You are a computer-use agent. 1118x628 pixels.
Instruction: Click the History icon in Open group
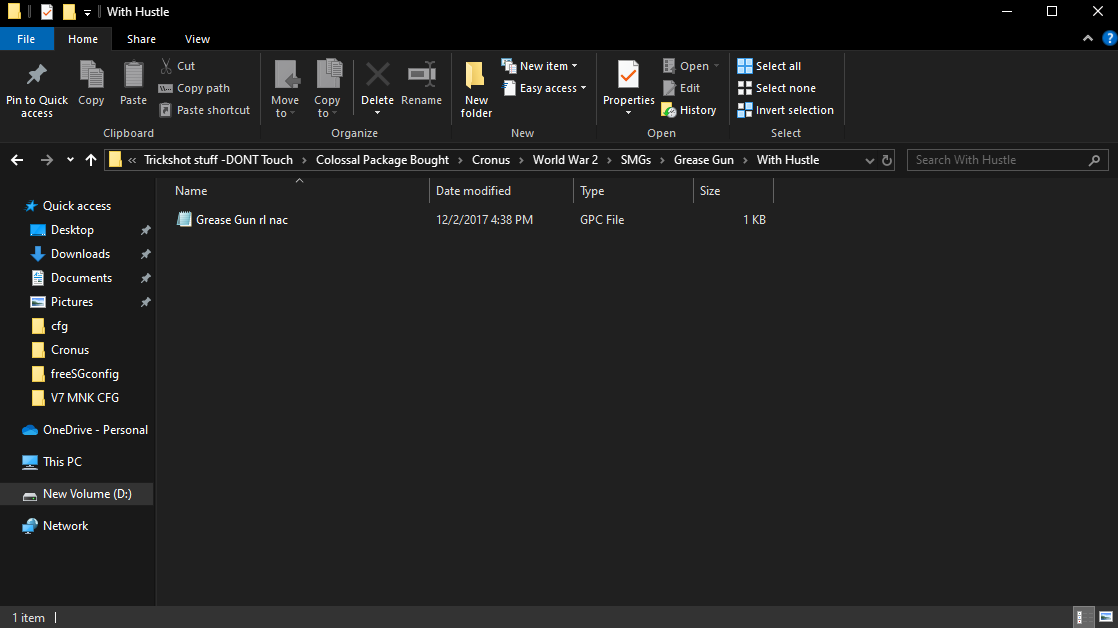[689, 110]
